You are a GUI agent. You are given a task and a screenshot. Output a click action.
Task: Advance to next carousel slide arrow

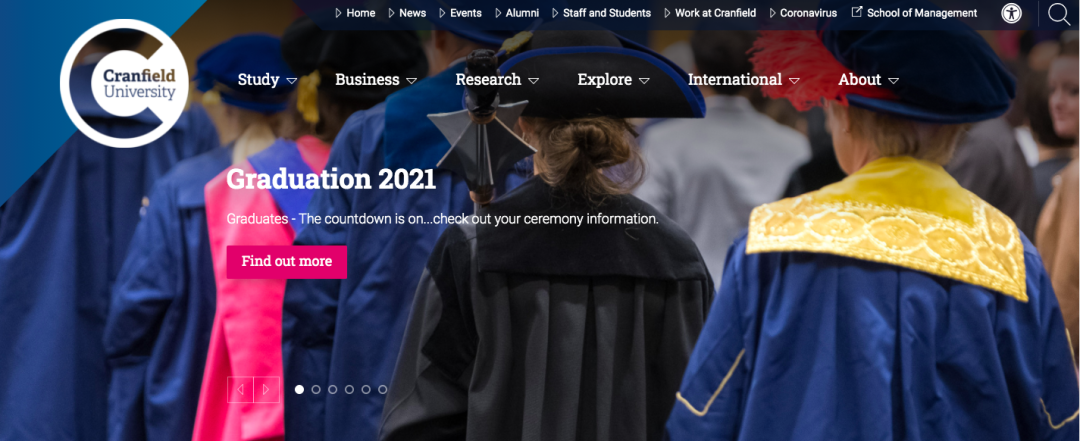click(267, 389)
